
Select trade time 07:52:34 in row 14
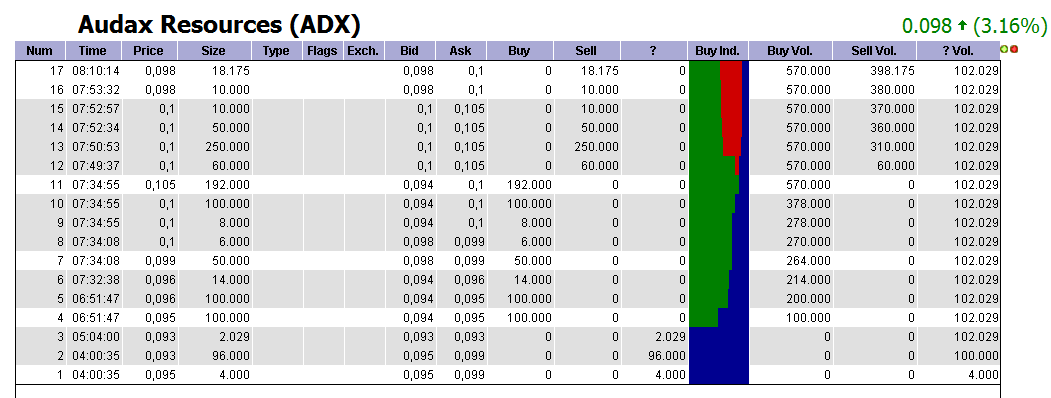coord(96,127)
